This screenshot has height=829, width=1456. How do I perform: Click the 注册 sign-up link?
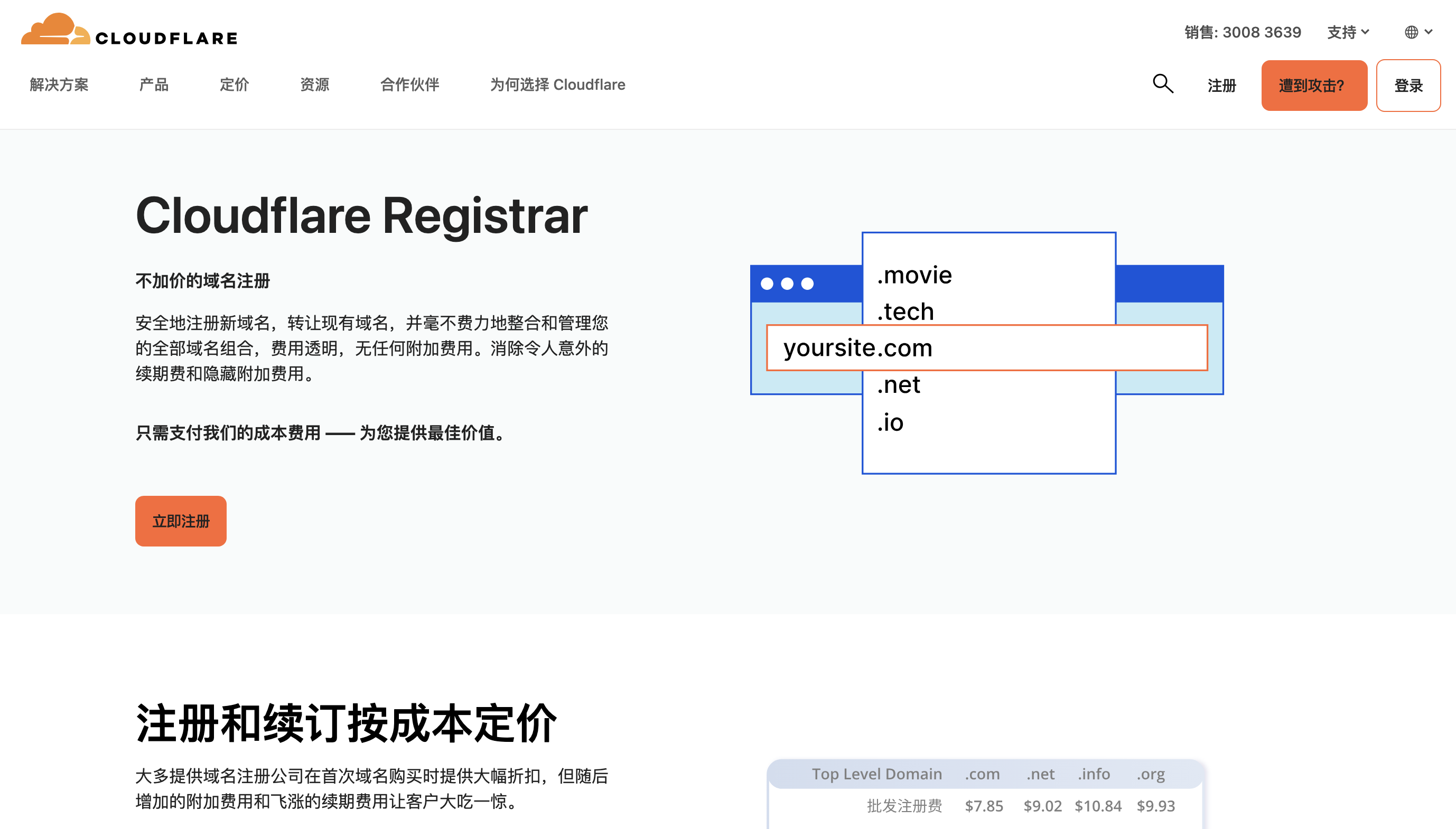(x=1221, y=86)
